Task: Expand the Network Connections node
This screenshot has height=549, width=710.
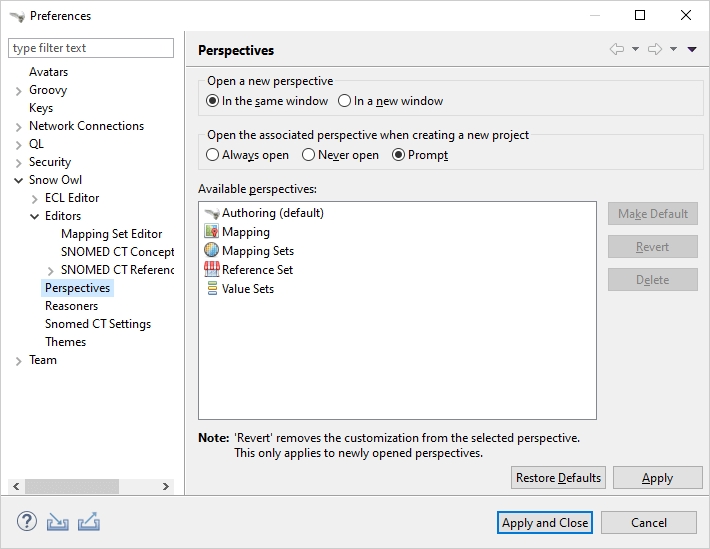Action: (x=19, y=127)
